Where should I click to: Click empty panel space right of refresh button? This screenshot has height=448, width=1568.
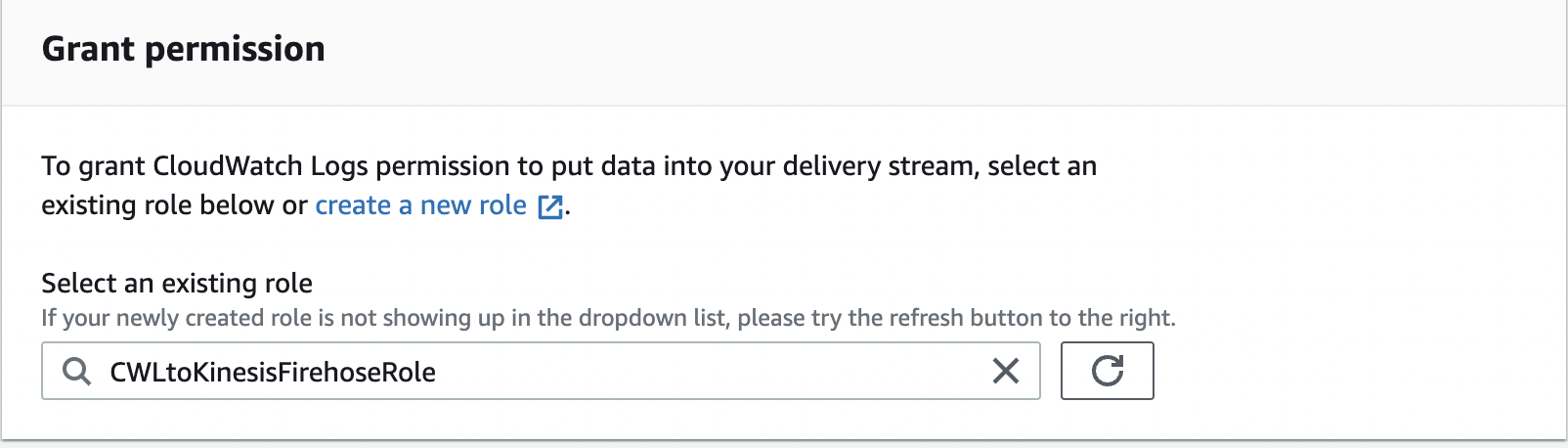(1359, 371)
